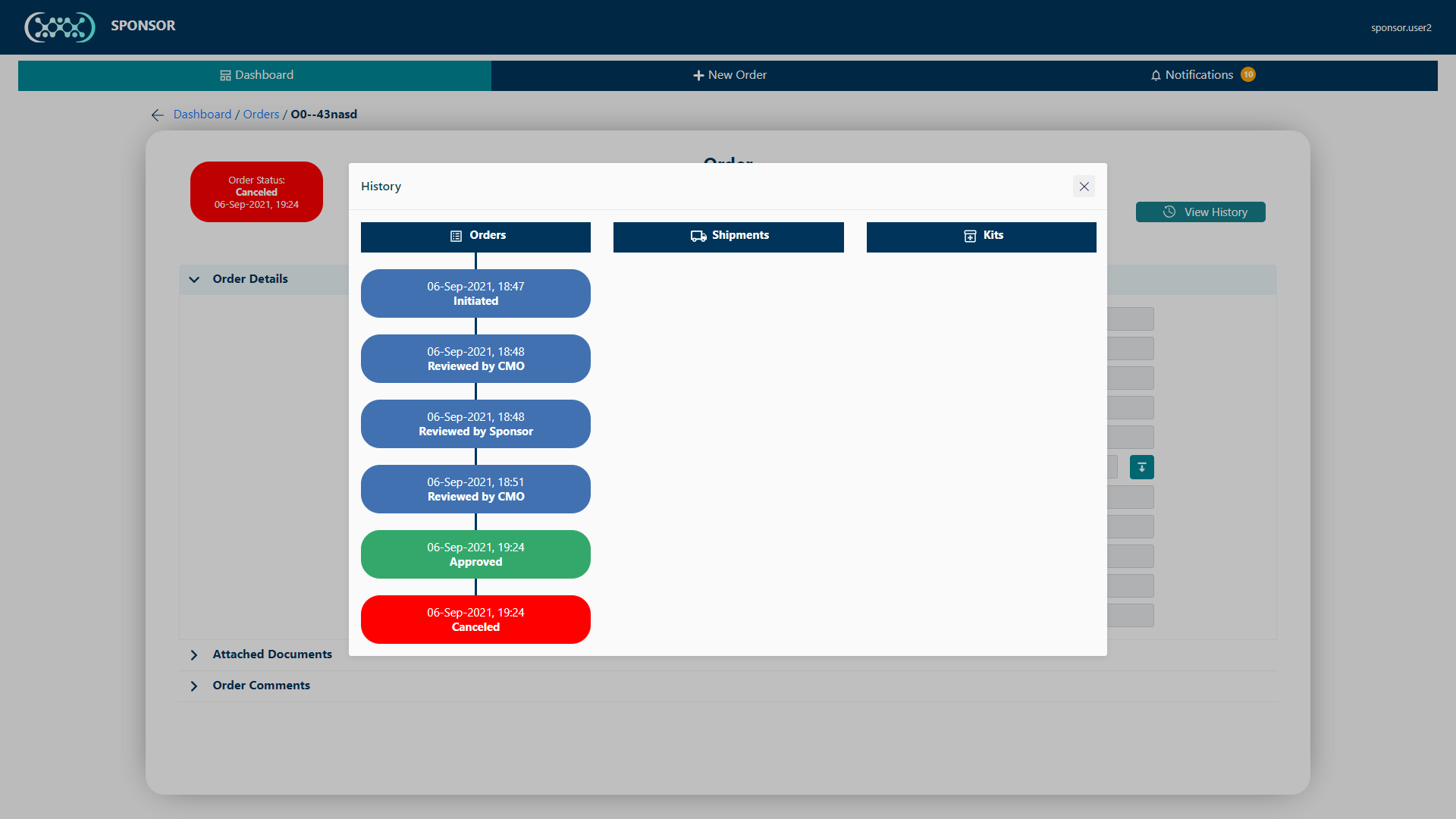Click the company logo icon
This screenshot has width=1456, height=819.
point(60,27)
